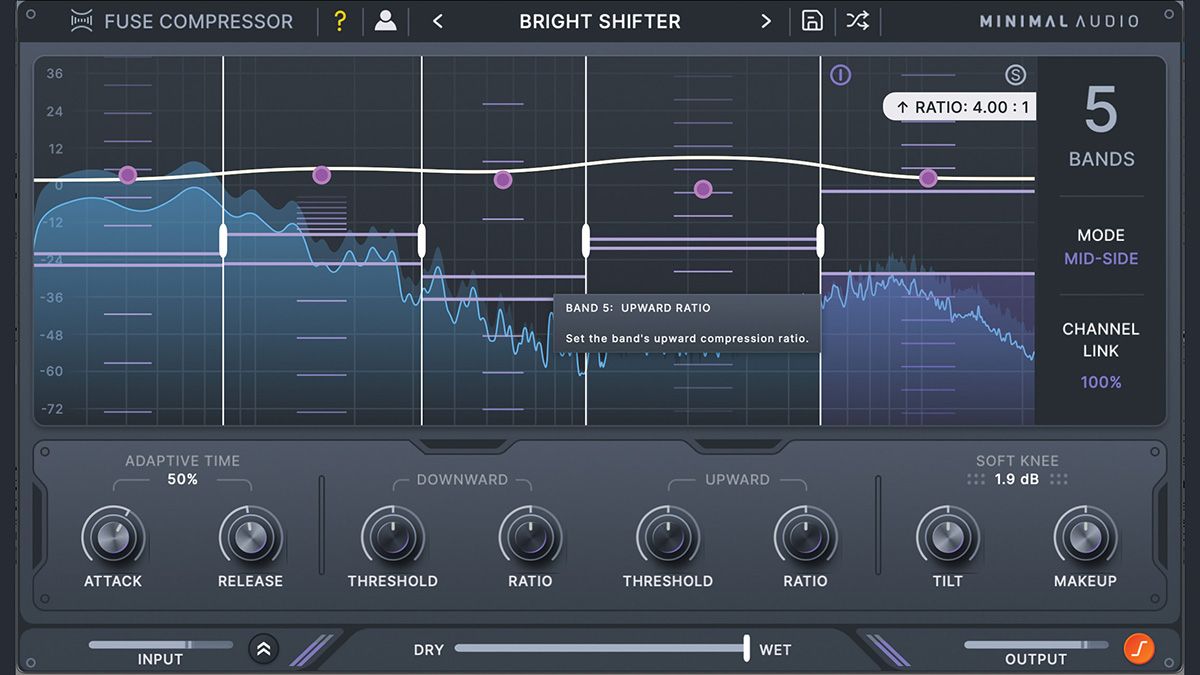
Task: Go to previous preset with left arrow
Action: pos(437,20)
